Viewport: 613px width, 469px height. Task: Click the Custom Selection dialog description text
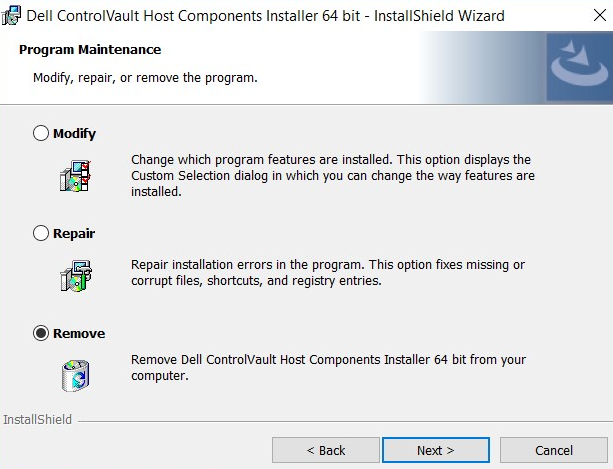(x=332, y=175)
